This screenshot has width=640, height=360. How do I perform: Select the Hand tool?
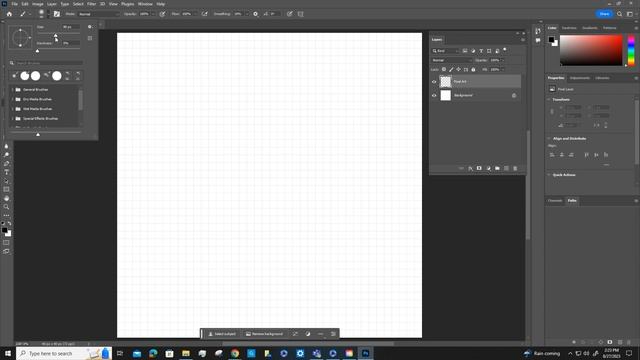click(6, 198)
